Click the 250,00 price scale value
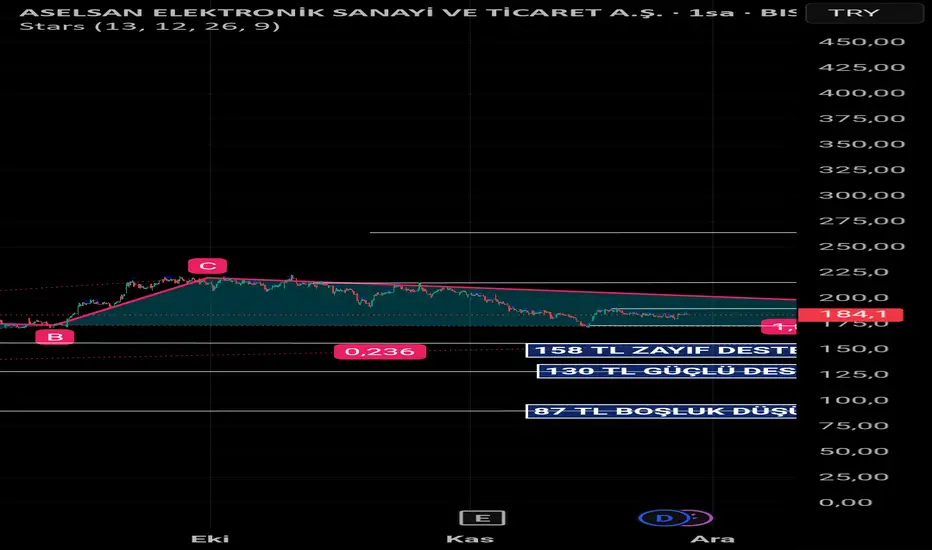932x550 pixels. click(x=862, y=246)
